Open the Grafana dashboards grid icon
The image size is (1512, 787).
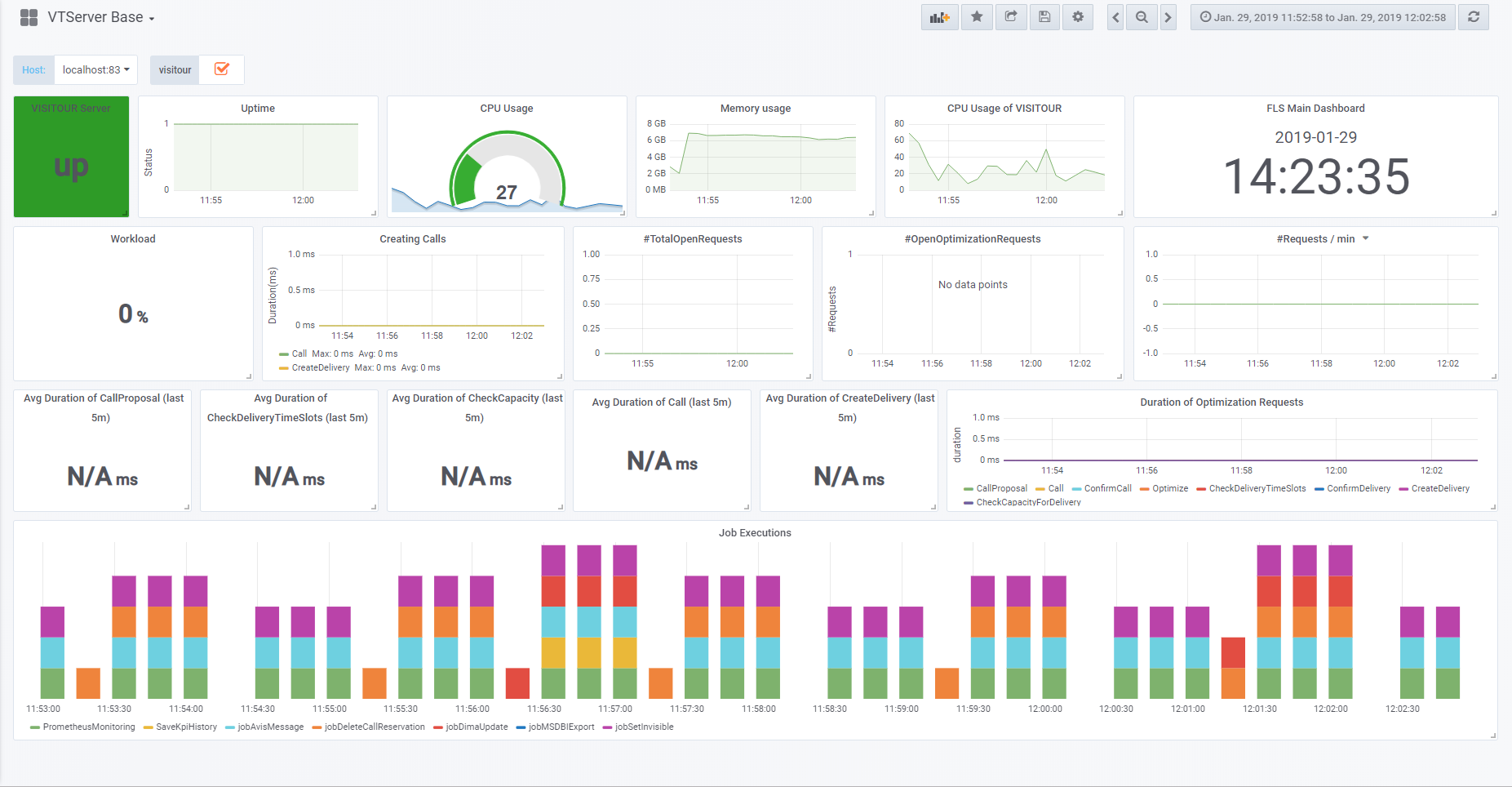[x=29, y=17]
